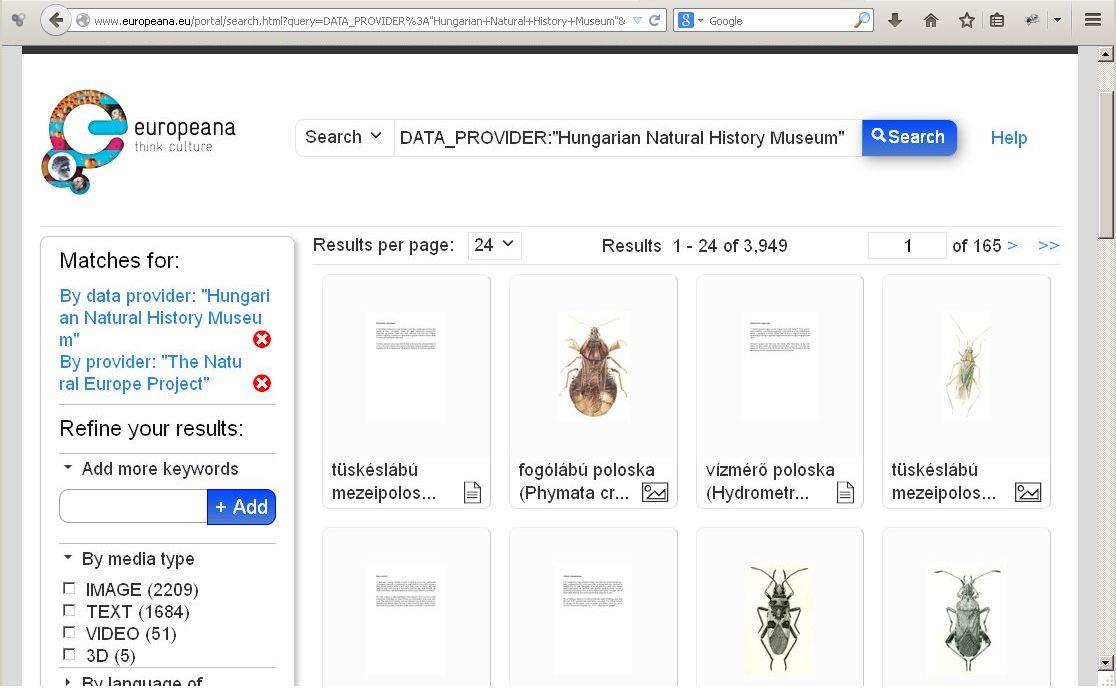This screenshot has width=1116, height=688.
Task: Jump to last results page with >>
Action: tap(1048, 245)
